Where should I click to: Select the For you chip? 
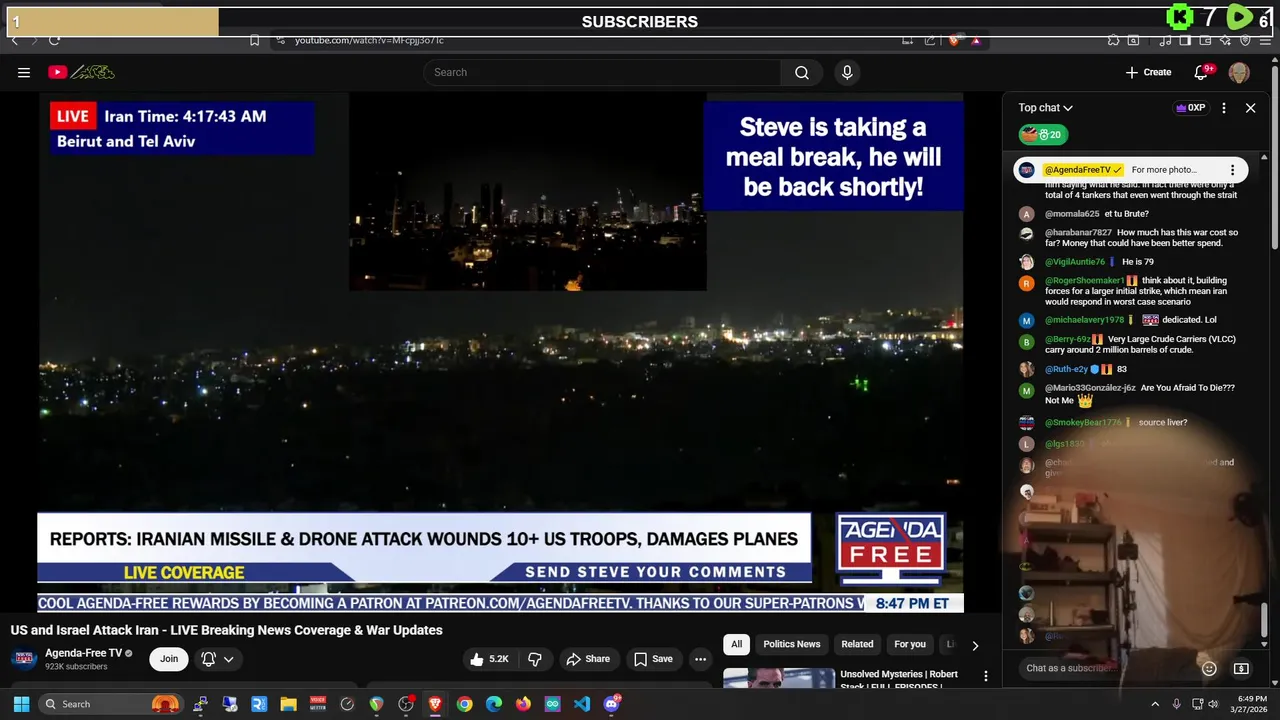click(x=910, y=644)
